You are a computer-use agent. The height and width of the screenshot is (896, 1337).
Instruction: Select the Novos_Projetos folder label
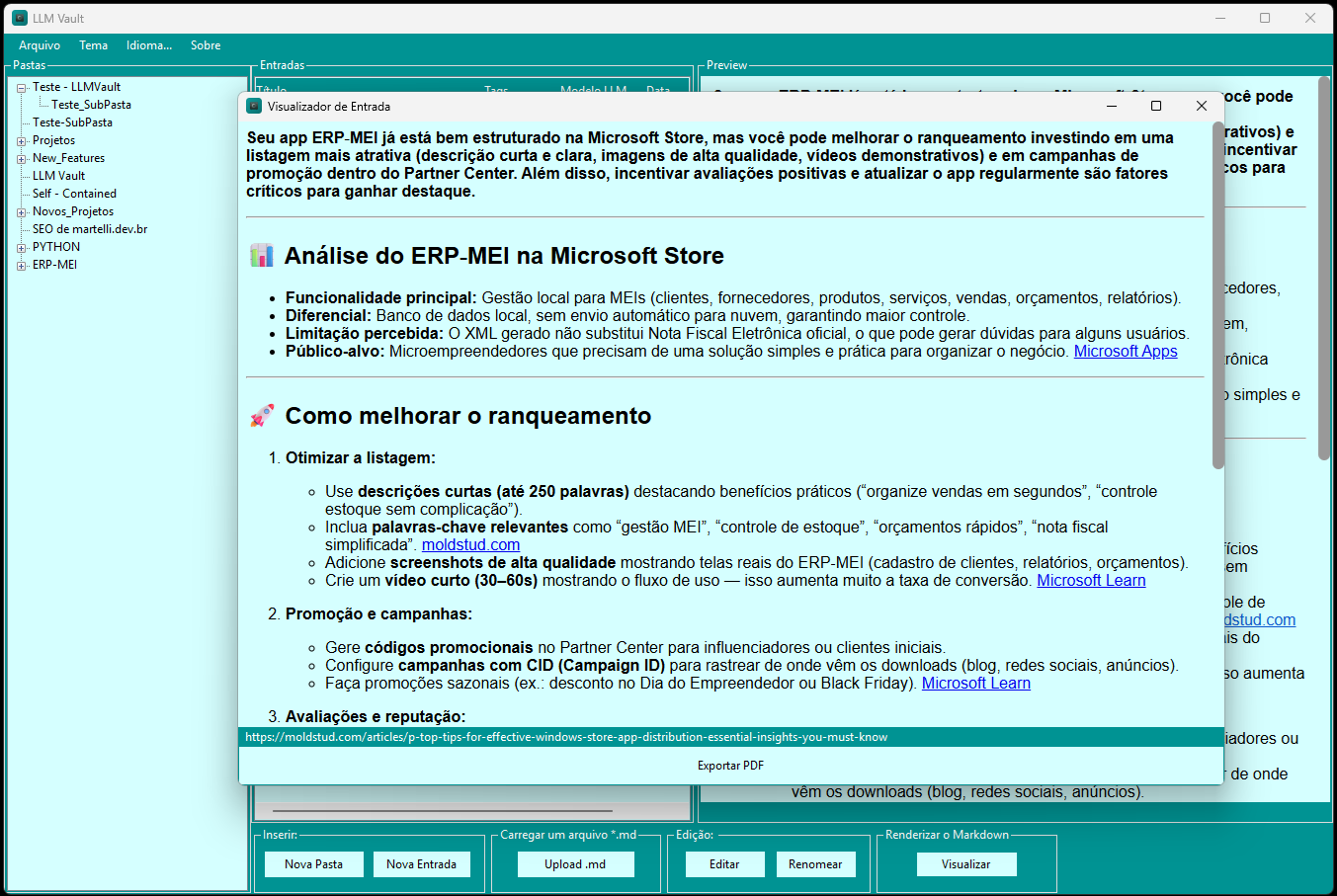coord(73,211)
